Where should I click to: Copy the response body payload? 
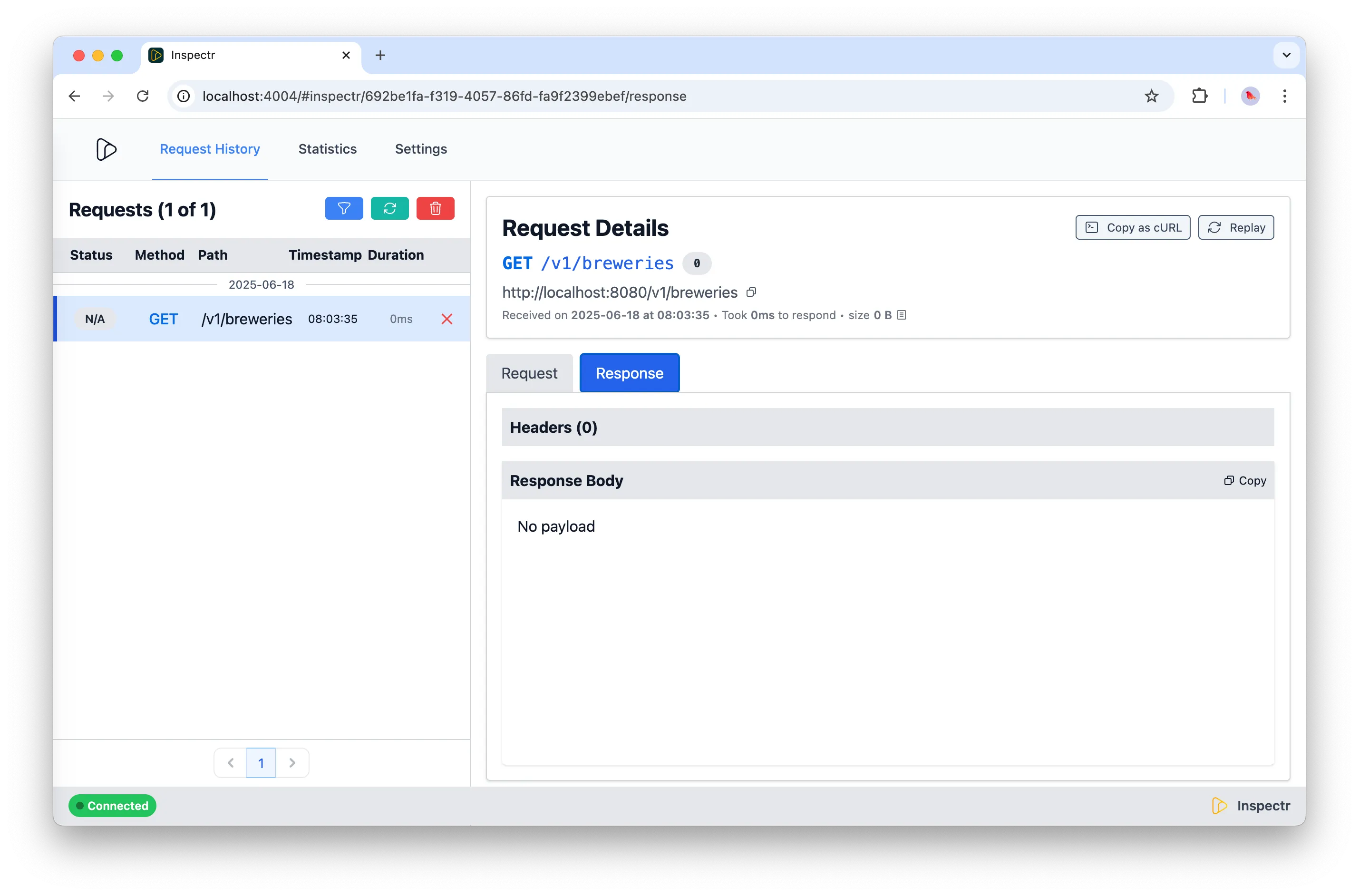tap(1245, 480)
